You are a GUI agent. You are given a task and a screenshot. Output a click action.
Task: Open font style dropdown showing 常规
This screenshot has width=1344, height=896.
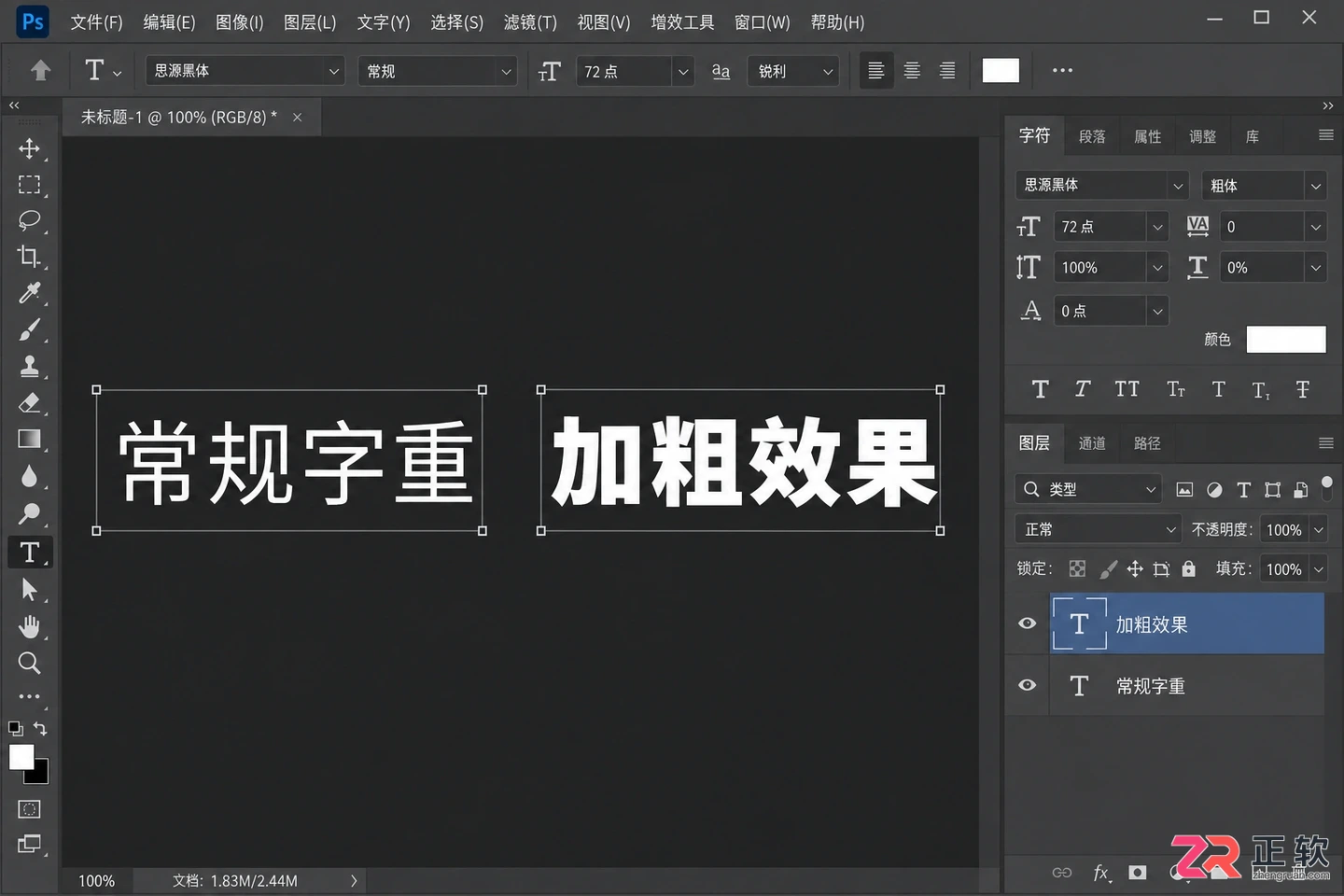pos(438,71)
